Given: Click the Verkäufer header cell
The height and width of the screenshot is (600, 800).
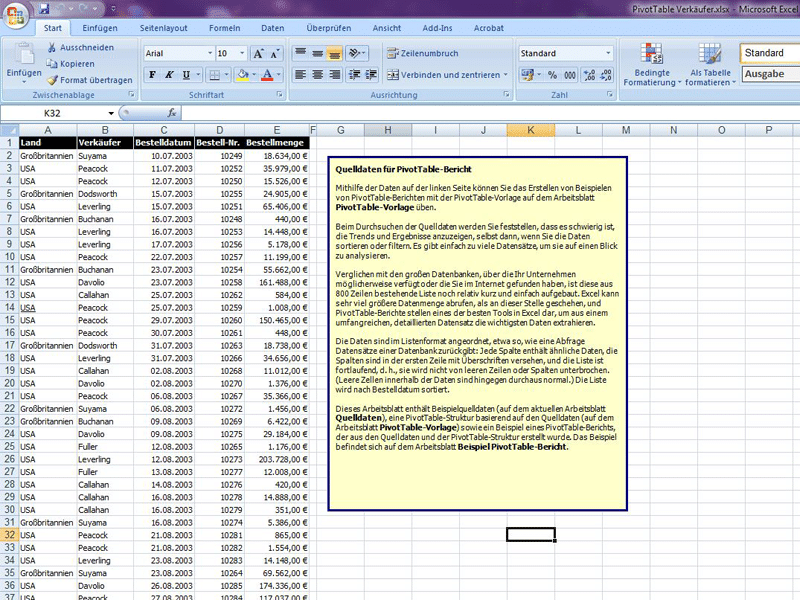Looking at the screenshot, I should pos(105,143).
